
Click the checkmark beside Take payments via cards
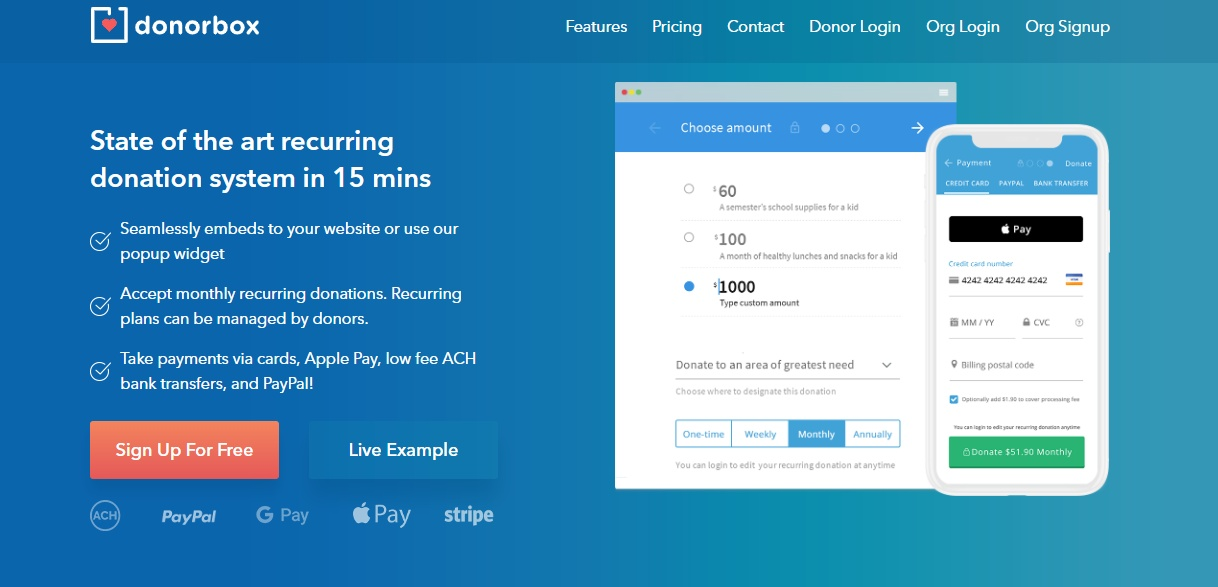[x=100, y=371]
